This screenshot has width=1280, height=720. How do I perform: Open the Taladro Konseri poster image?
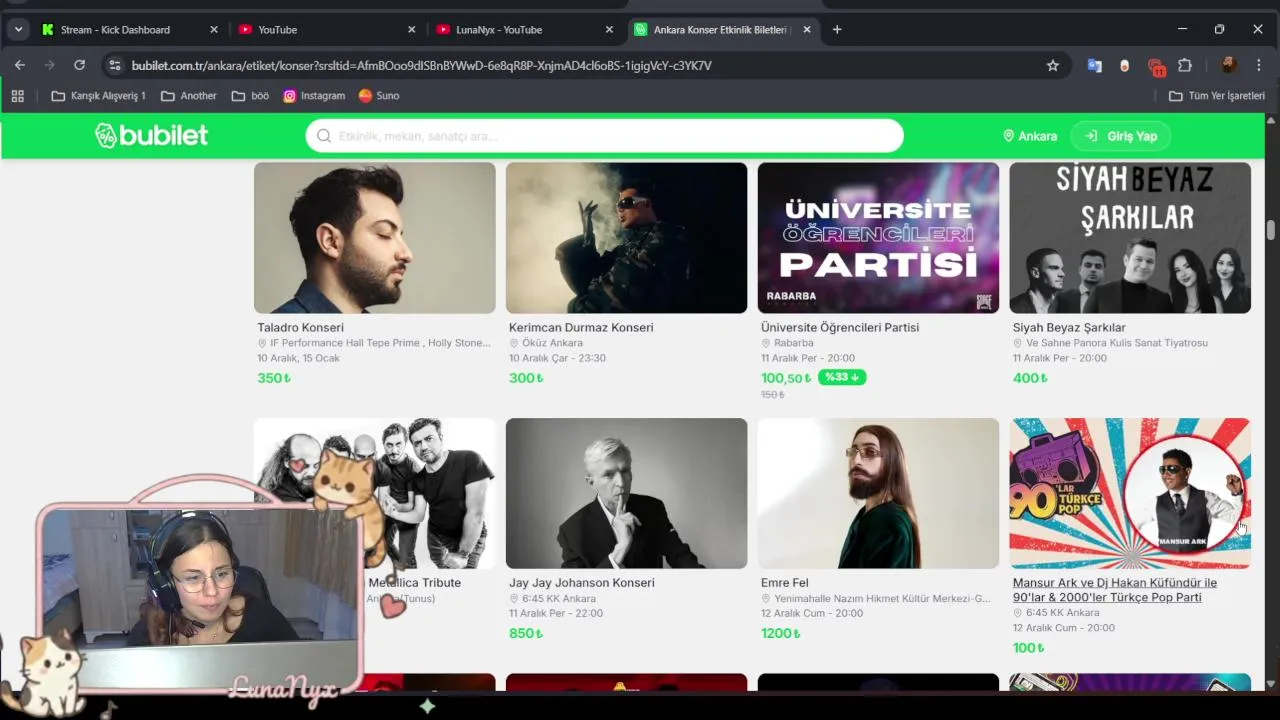pyautogui.click(x=374, y=238)
